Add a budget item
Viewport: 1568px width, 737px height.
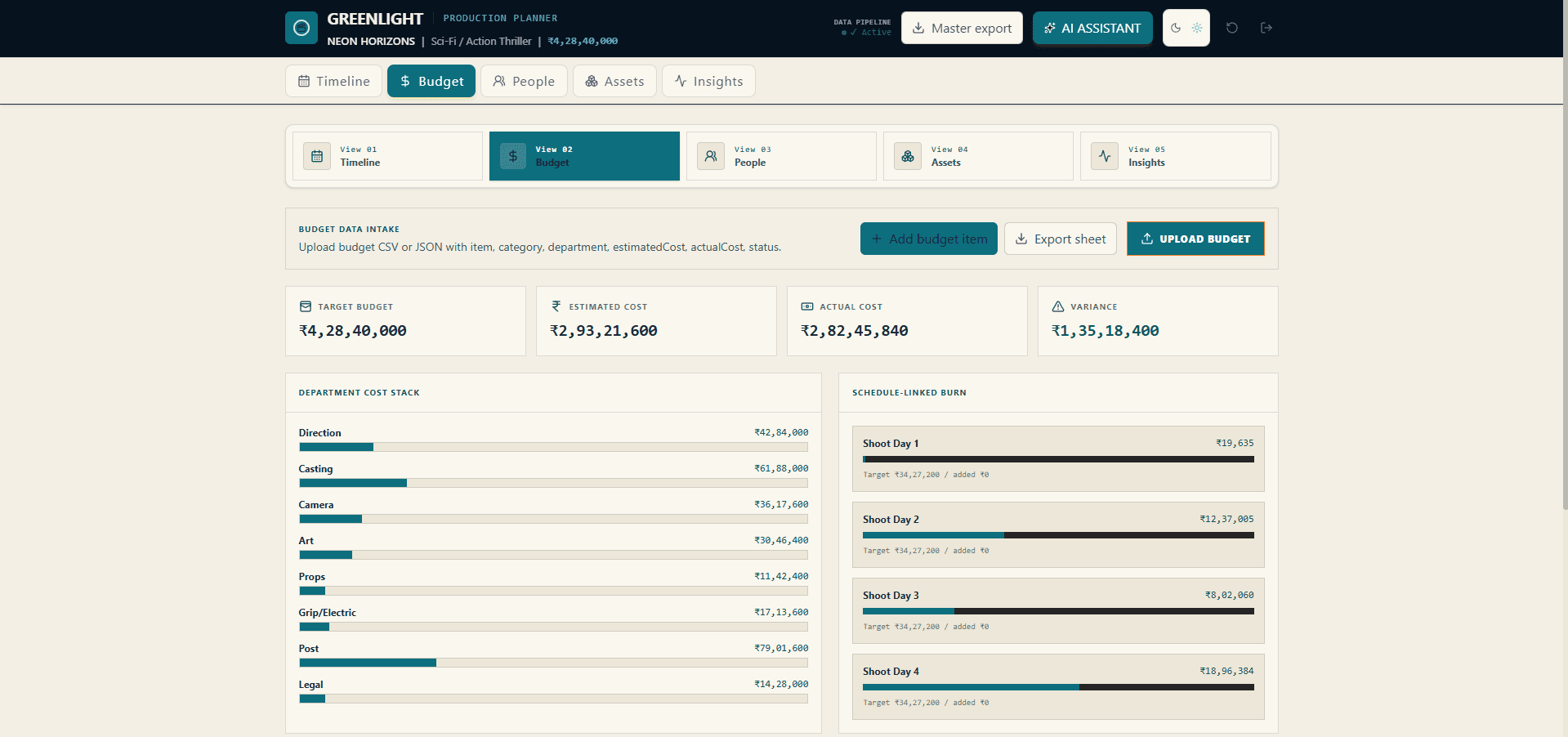[x=929, y=239]
